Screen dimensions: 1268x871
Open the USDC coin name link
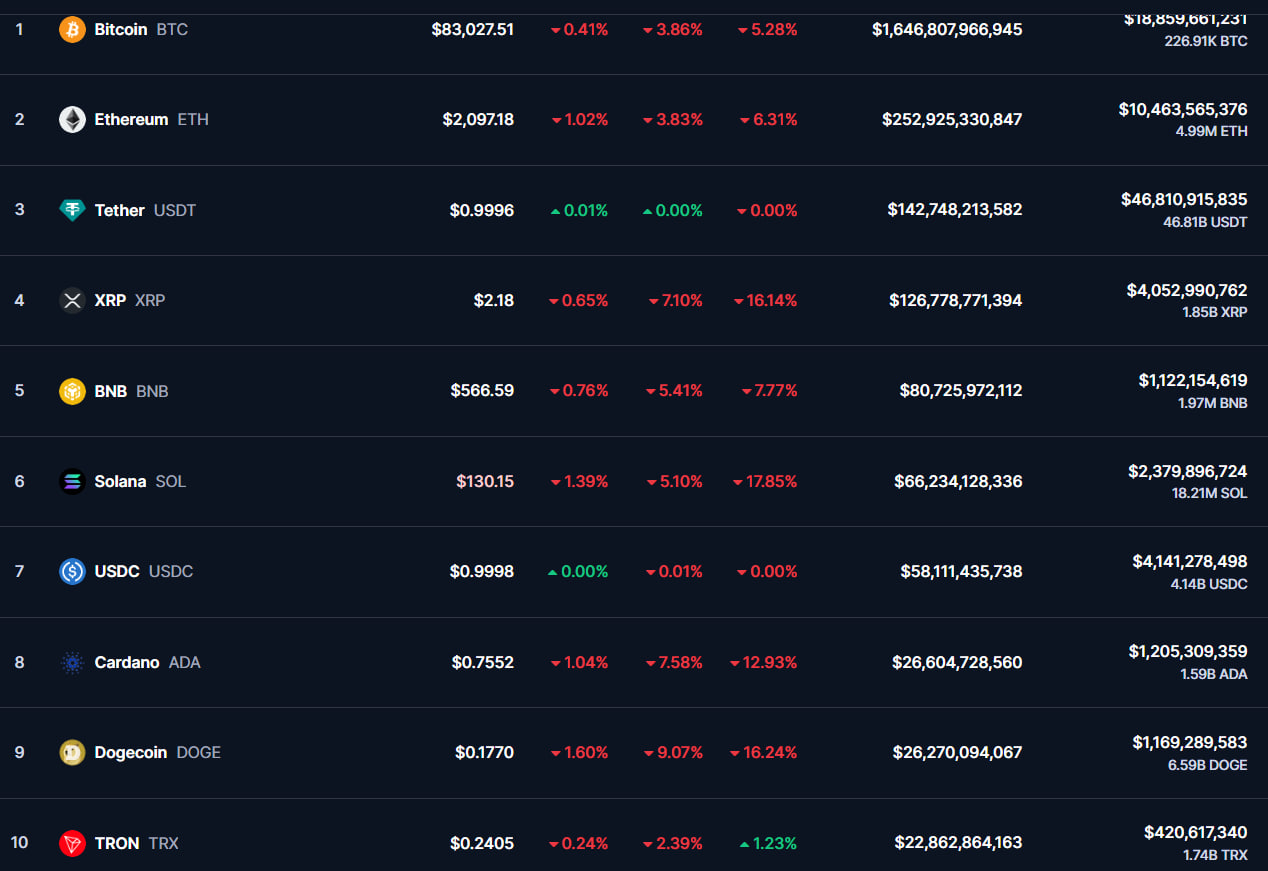144,571
